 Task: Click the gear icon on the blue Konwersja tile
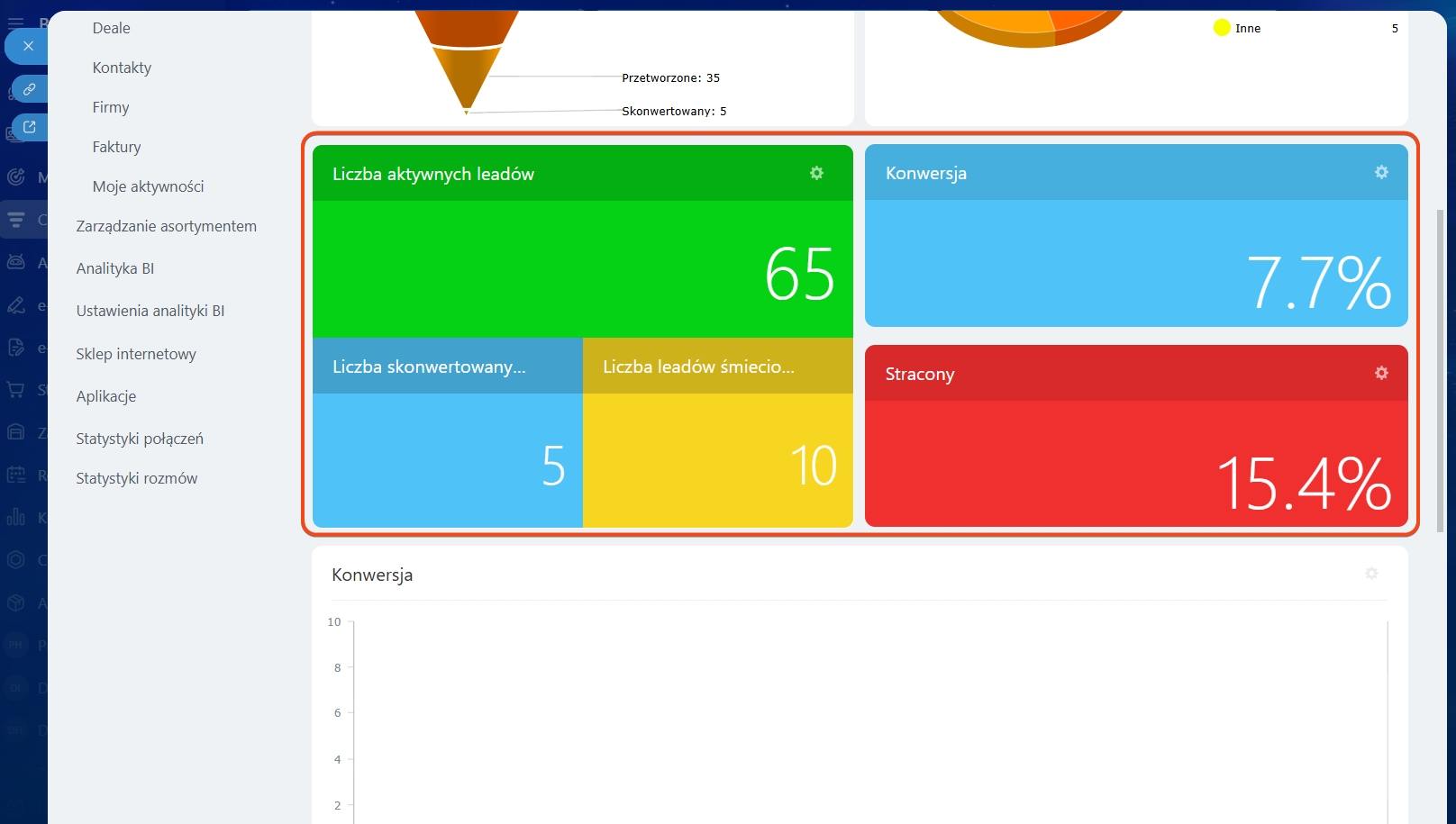coord(1381,172)
